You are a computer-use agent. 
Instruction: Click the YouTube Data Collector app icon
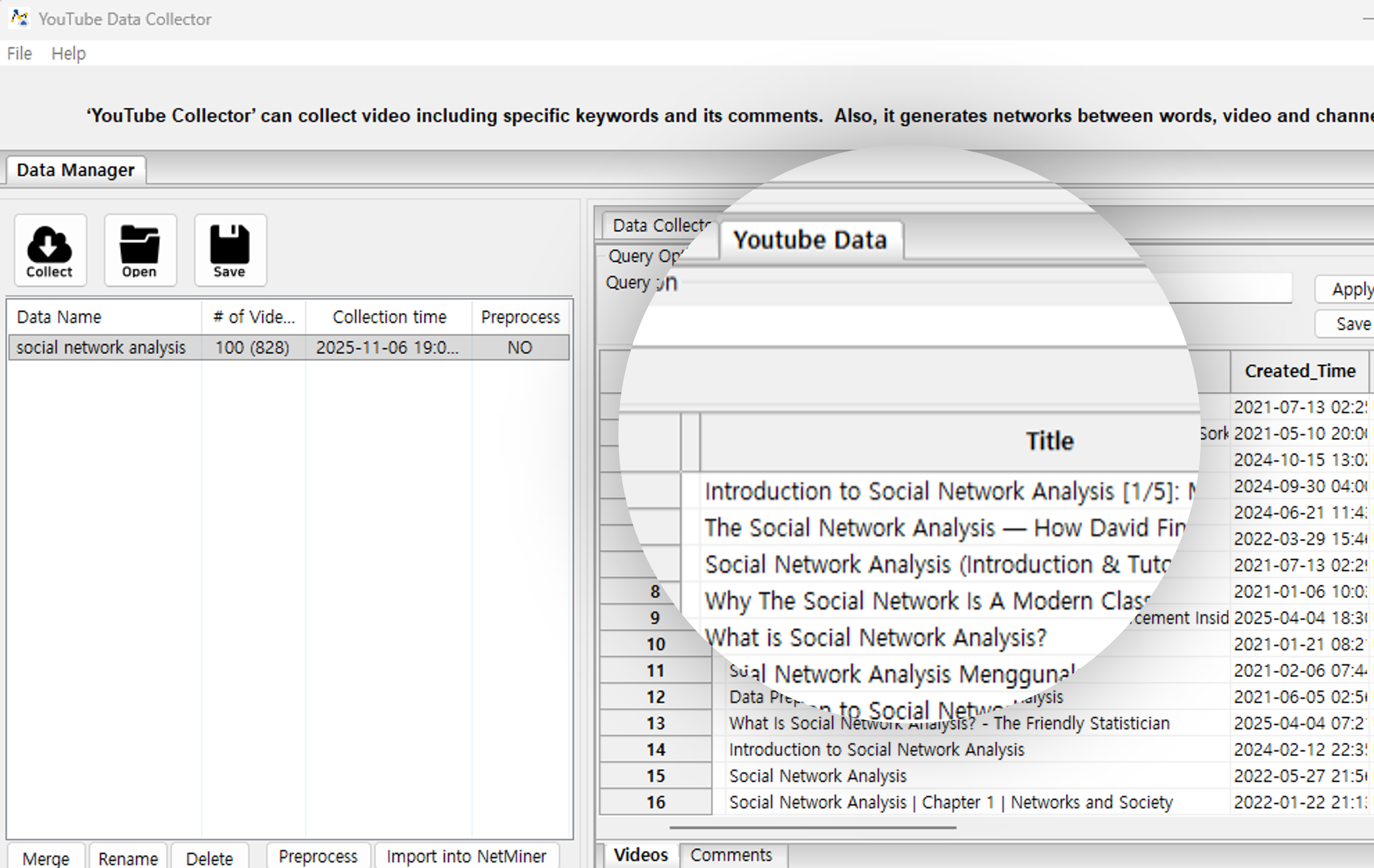19,18
